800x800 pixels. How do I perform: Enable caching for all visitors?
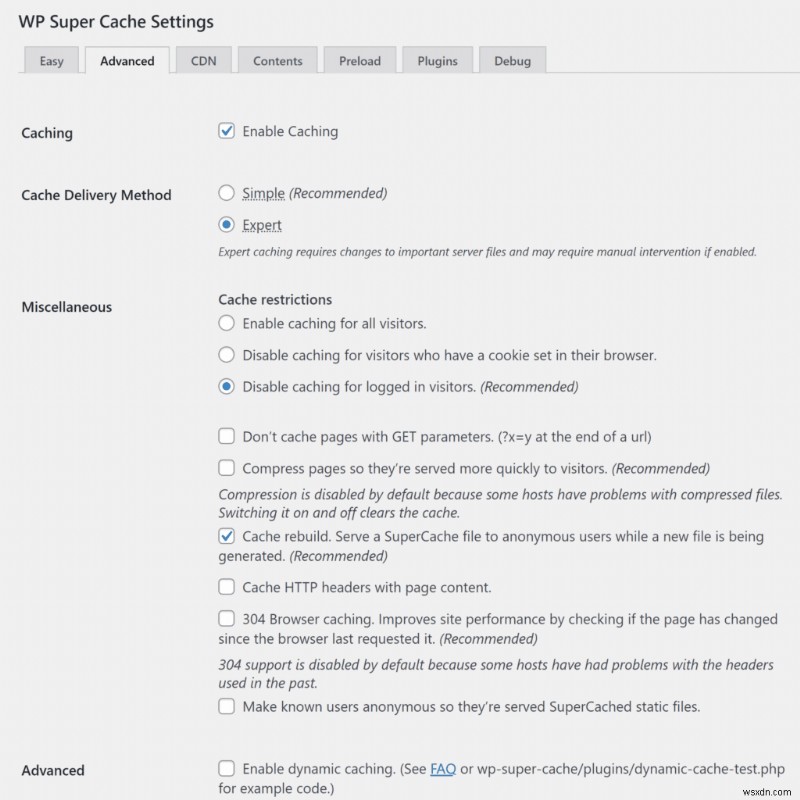[226, 322]
